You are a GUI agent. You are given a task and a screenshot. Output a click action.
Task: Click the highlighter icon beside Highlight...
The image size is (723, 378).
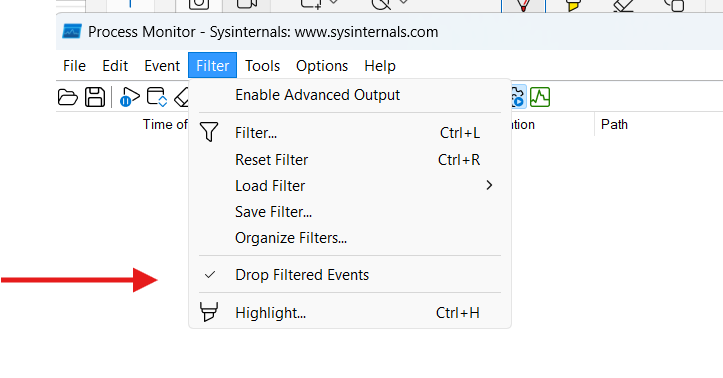tap(209, 312)
